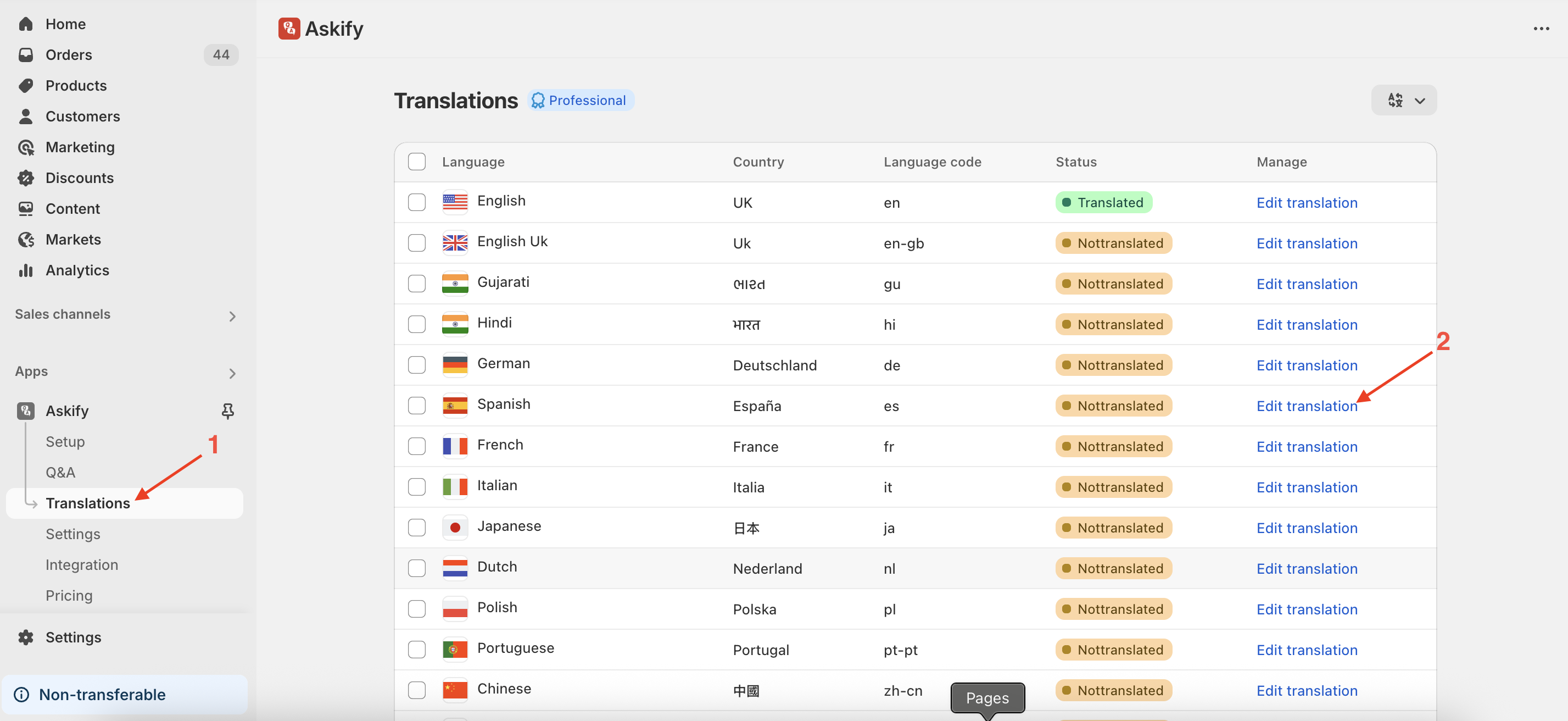Image resolution: width=1568 pixels, height=721 pixels.
Task: Open the Q&A submenu item
Action: pyautogui.click(x=60, y=473)
